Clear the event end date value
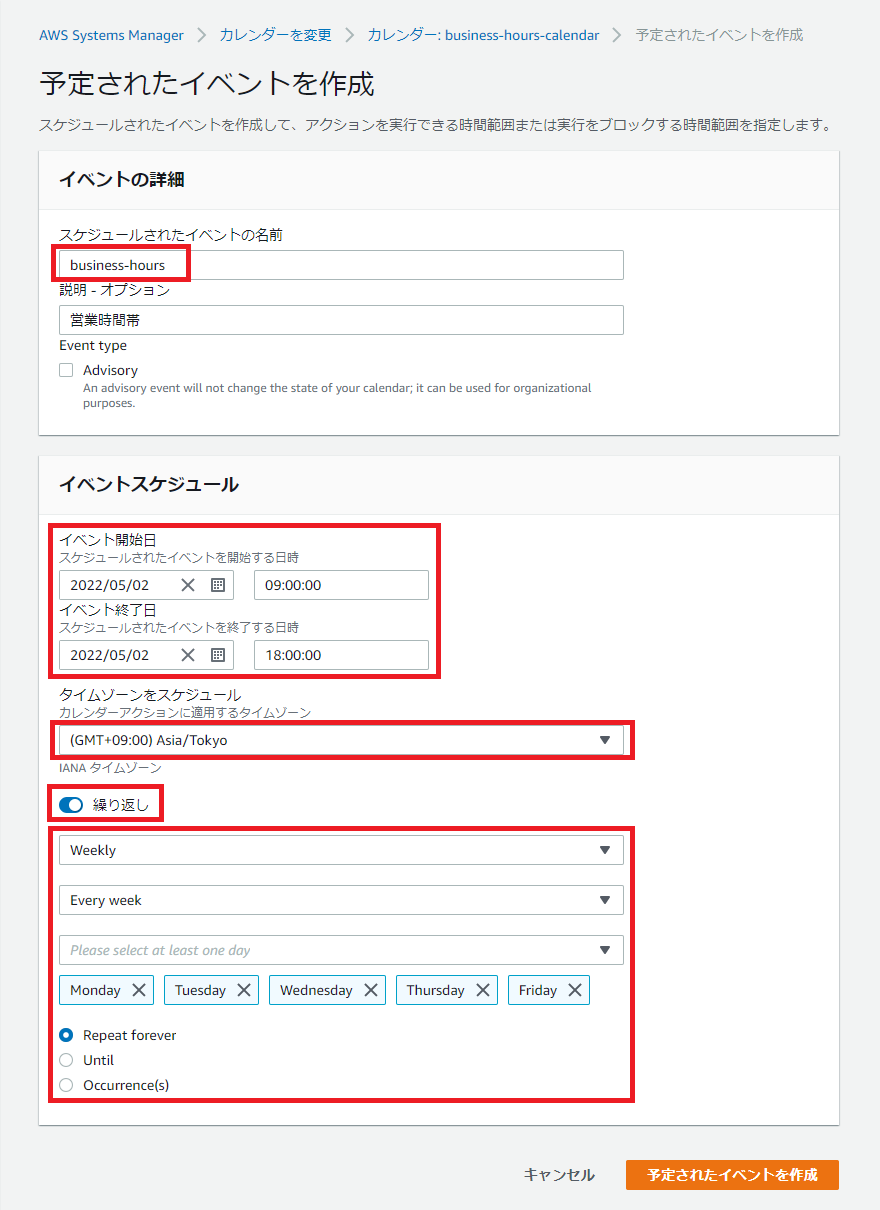Screen dimensions: 880x1210 tap(188, 655)
